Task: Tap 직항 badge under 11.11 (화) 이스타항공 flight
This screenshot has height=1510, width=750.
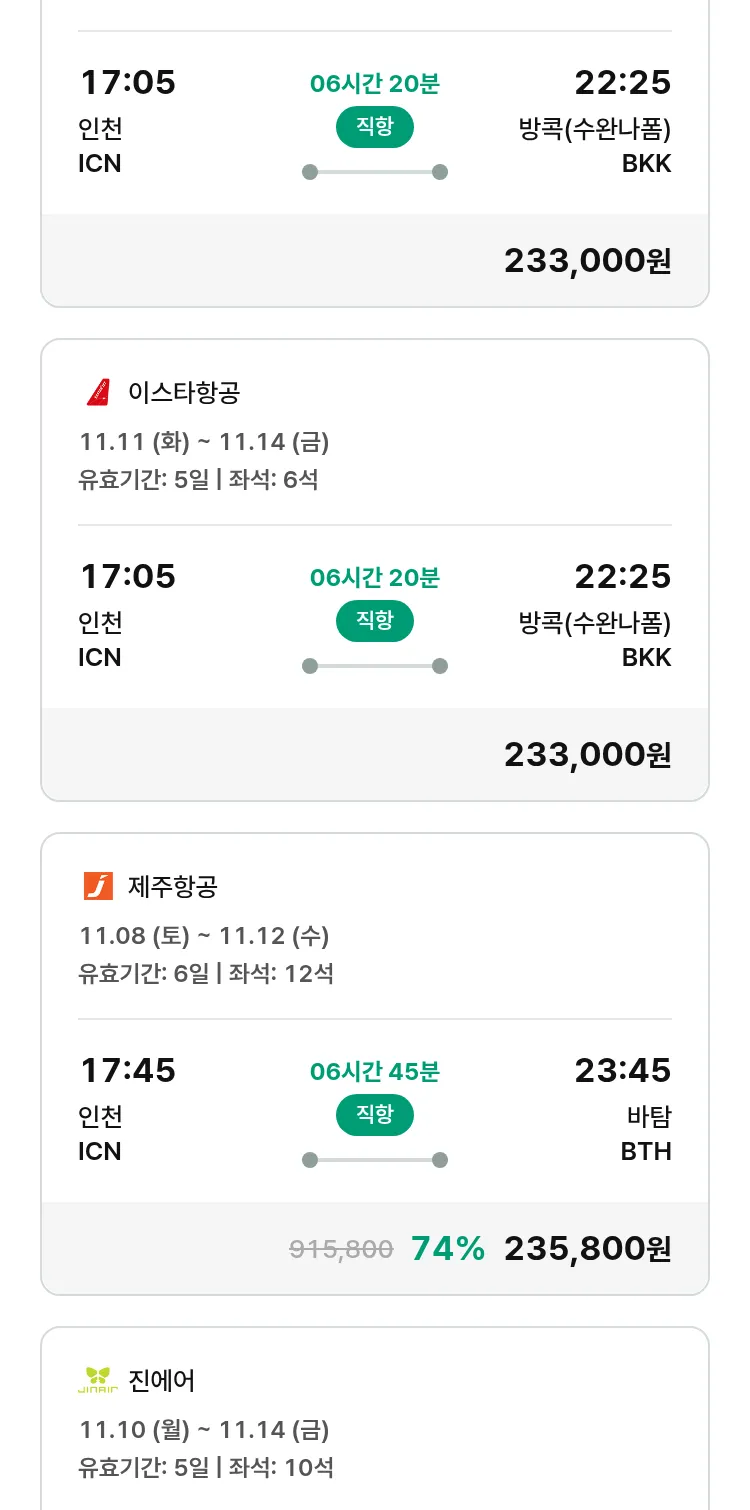Action: pos(374,621)
